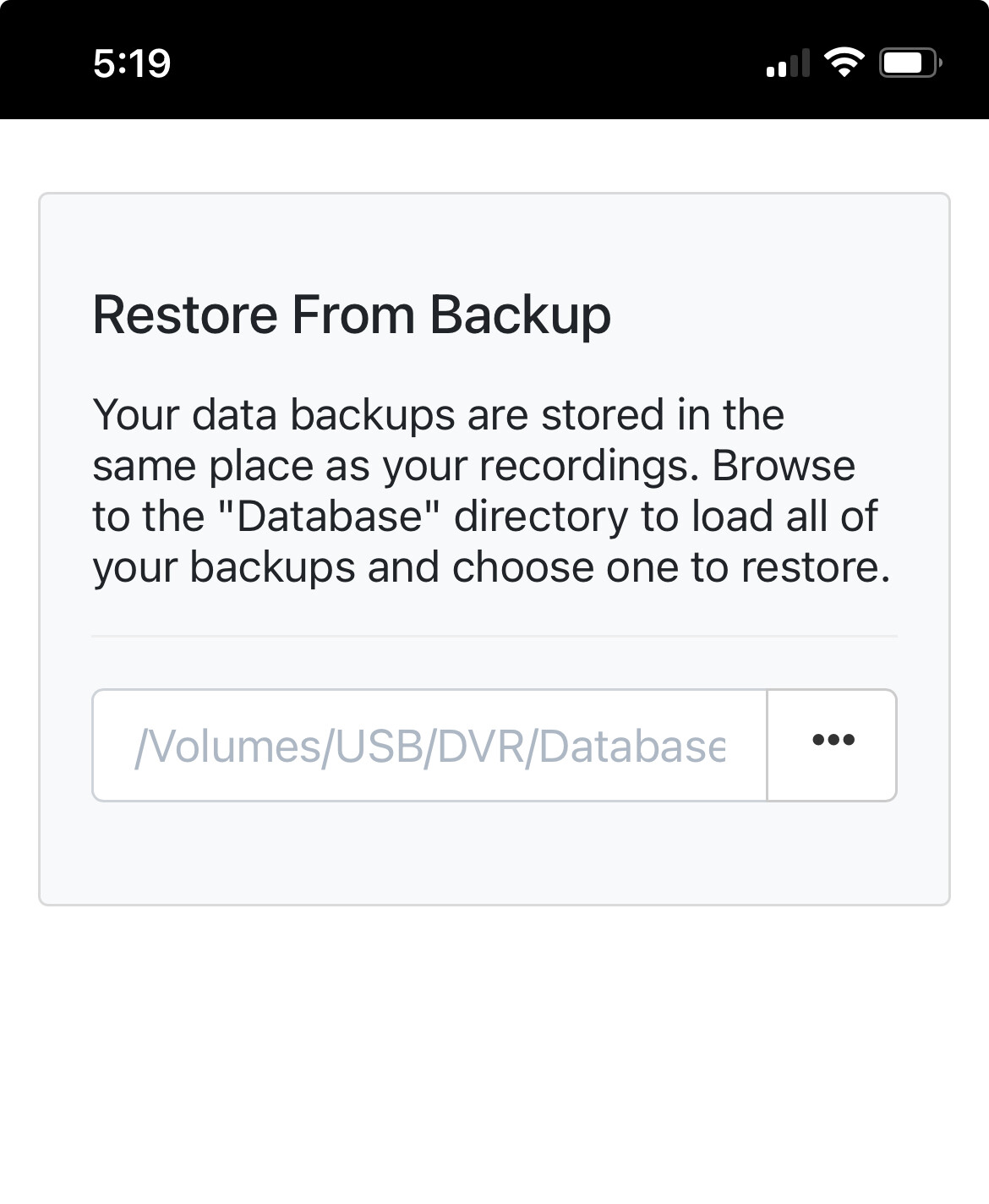Click the Restore From Backup heading

352,315
